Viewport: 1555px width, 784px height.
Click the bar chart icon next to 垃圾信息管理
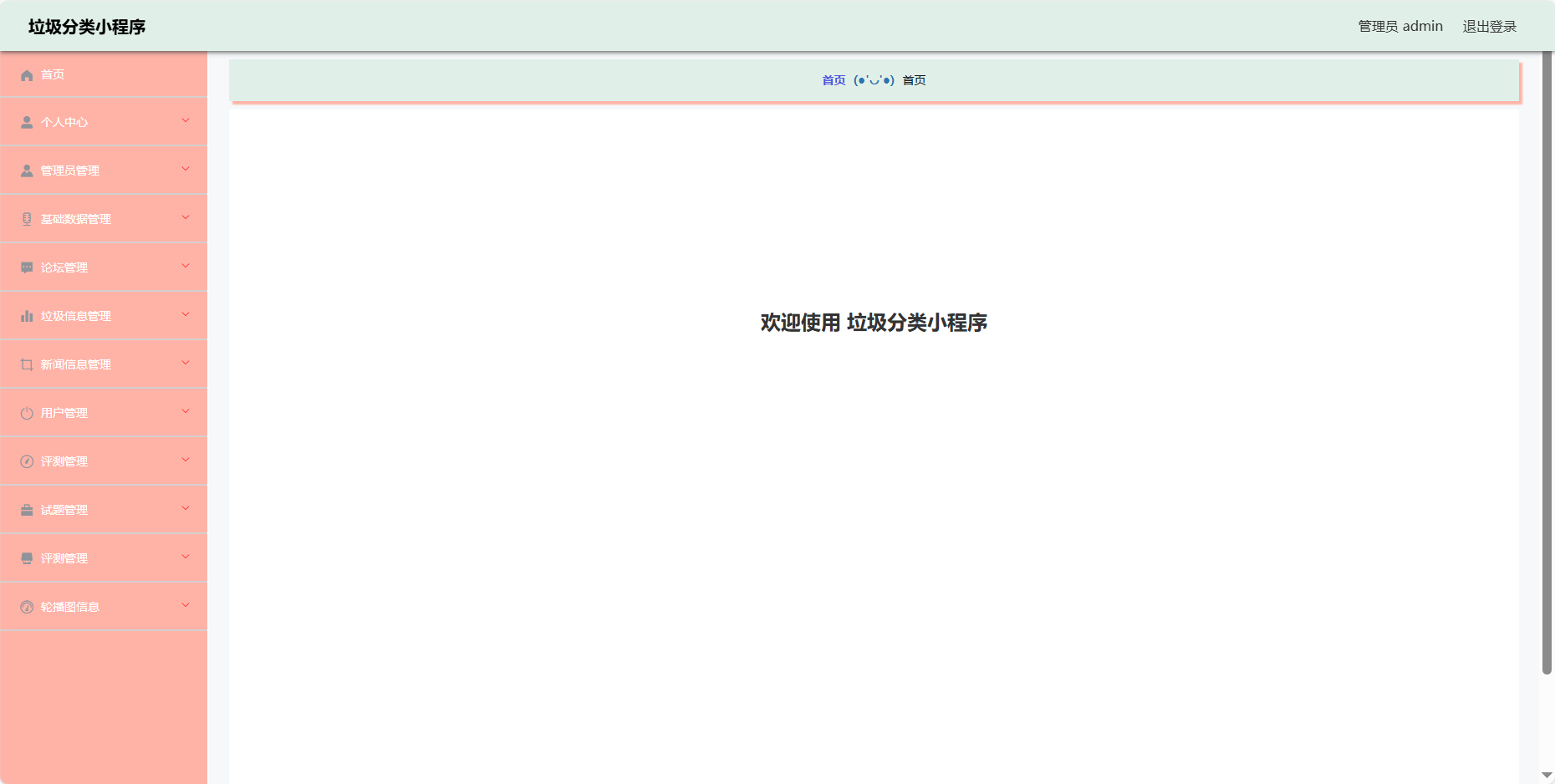pyautogui.click(x=27, y=316)
